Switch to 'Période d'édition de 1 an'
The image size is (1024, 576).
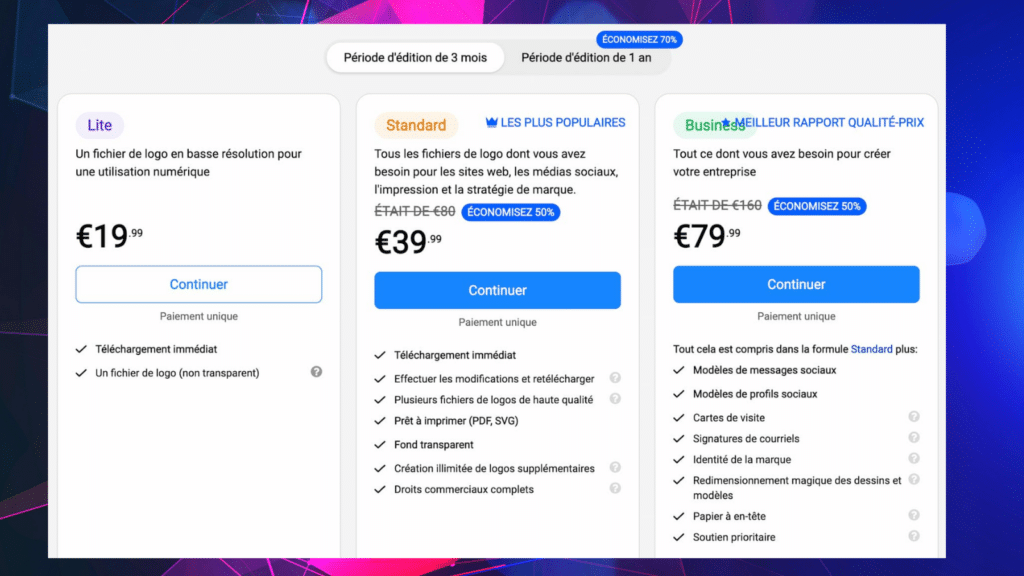pyautogui.click(x=586, y=57)
